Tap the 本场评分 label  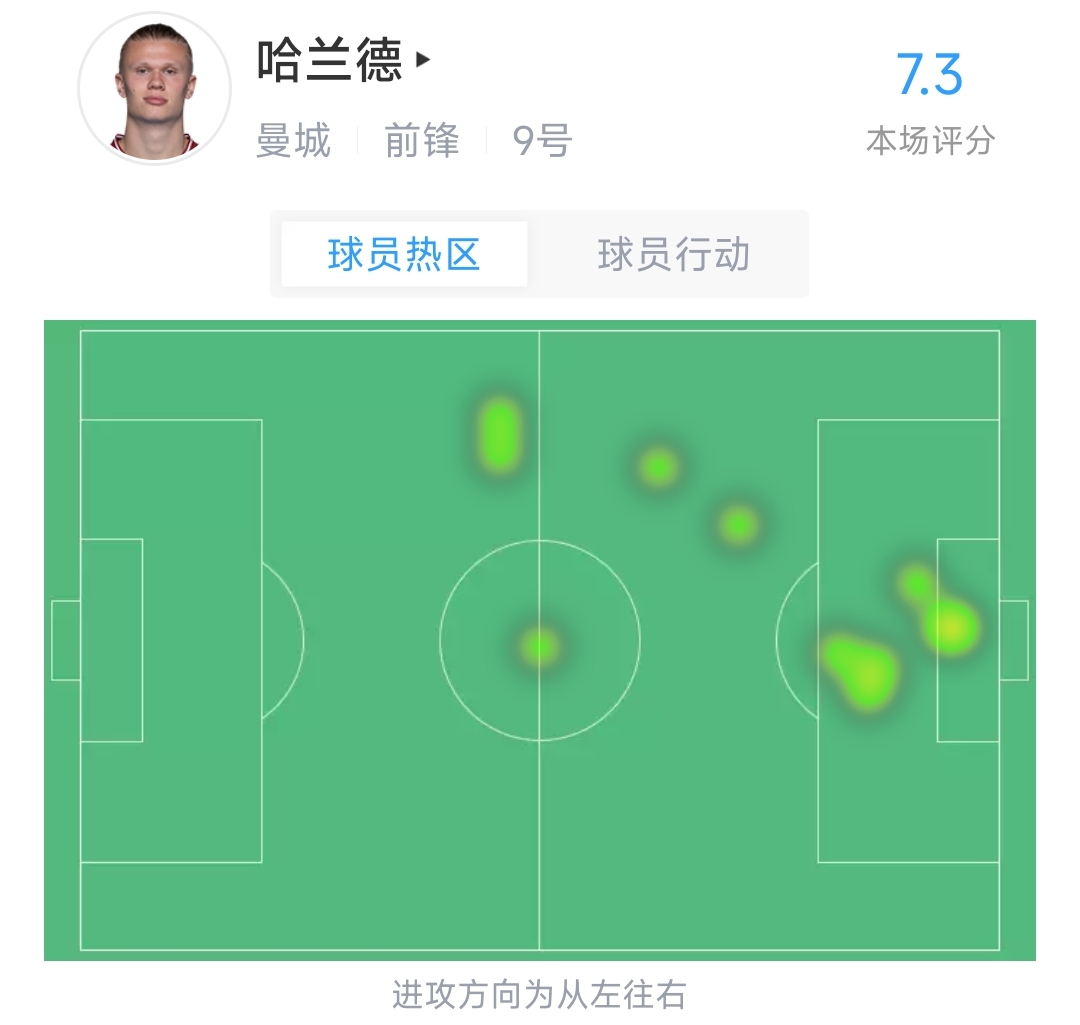pos(931,141)
